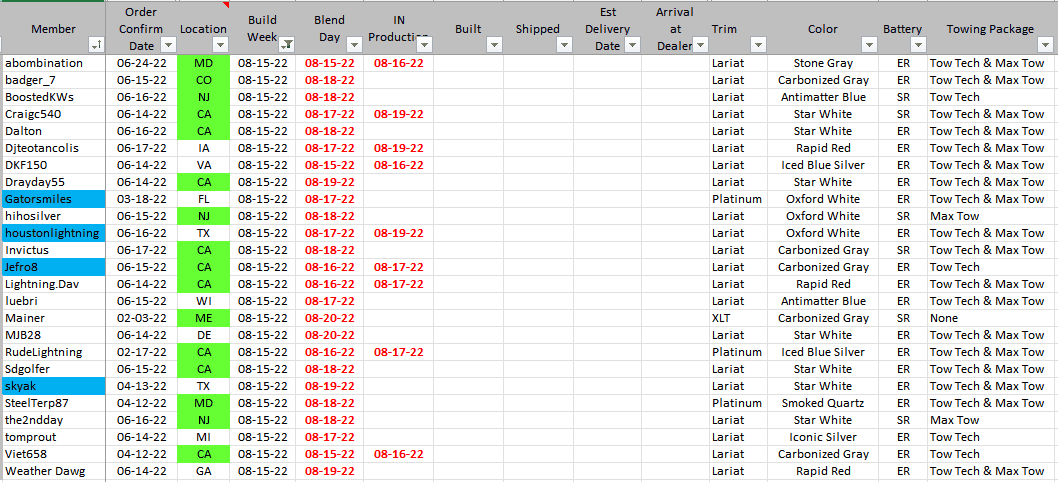Open the IN Production filter arrow
This screenshot has width=1058, height=482.
(x=424, y=45)
